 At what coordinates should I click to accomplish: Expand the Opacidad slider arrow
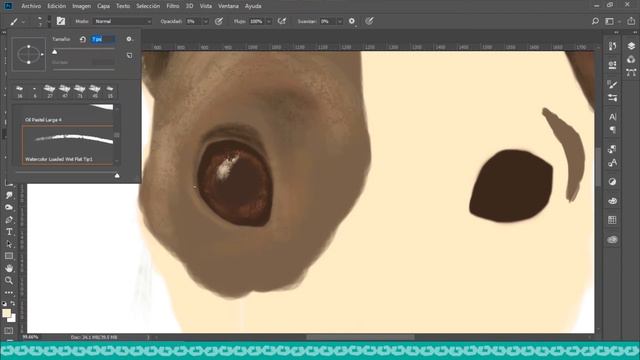tap(206, 21)
